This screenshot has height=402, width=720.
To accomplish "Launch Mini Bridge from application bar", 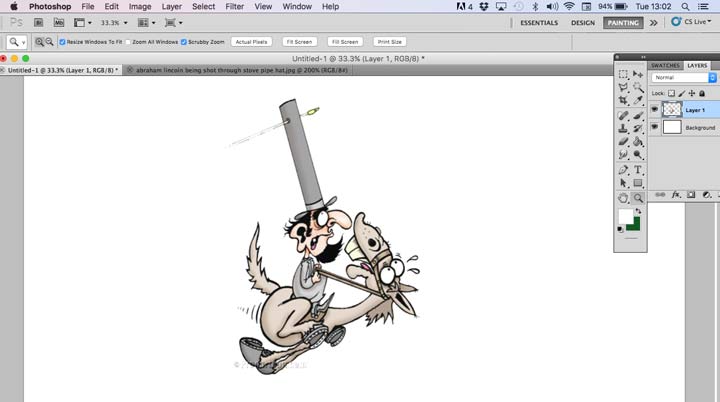I will click(x=59, y=23).
